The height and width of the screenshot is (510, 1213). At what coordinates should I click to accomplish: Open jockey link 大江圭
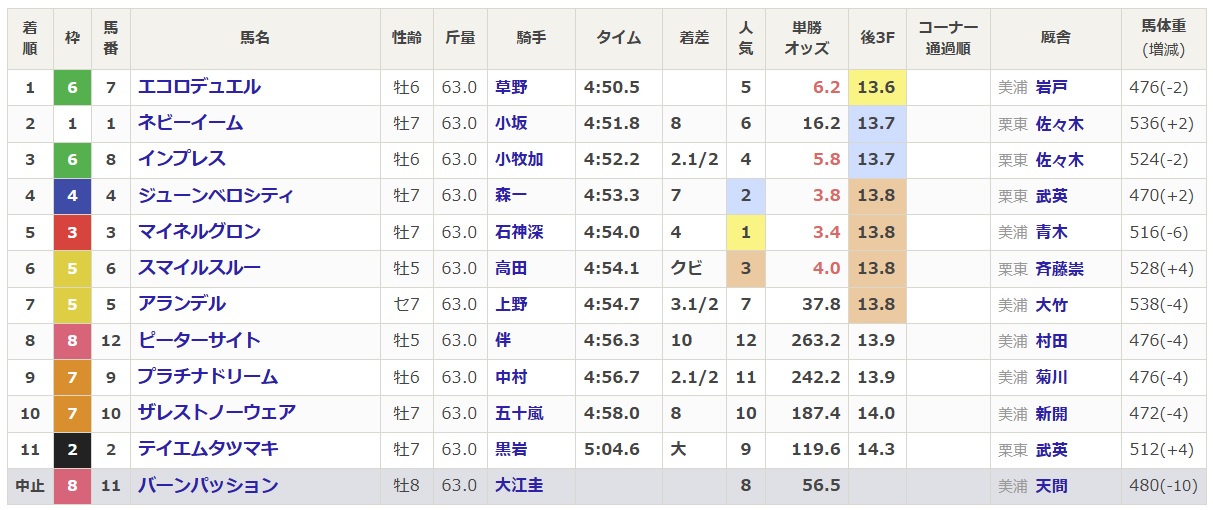pyautogui.click(x=519, y=486)
